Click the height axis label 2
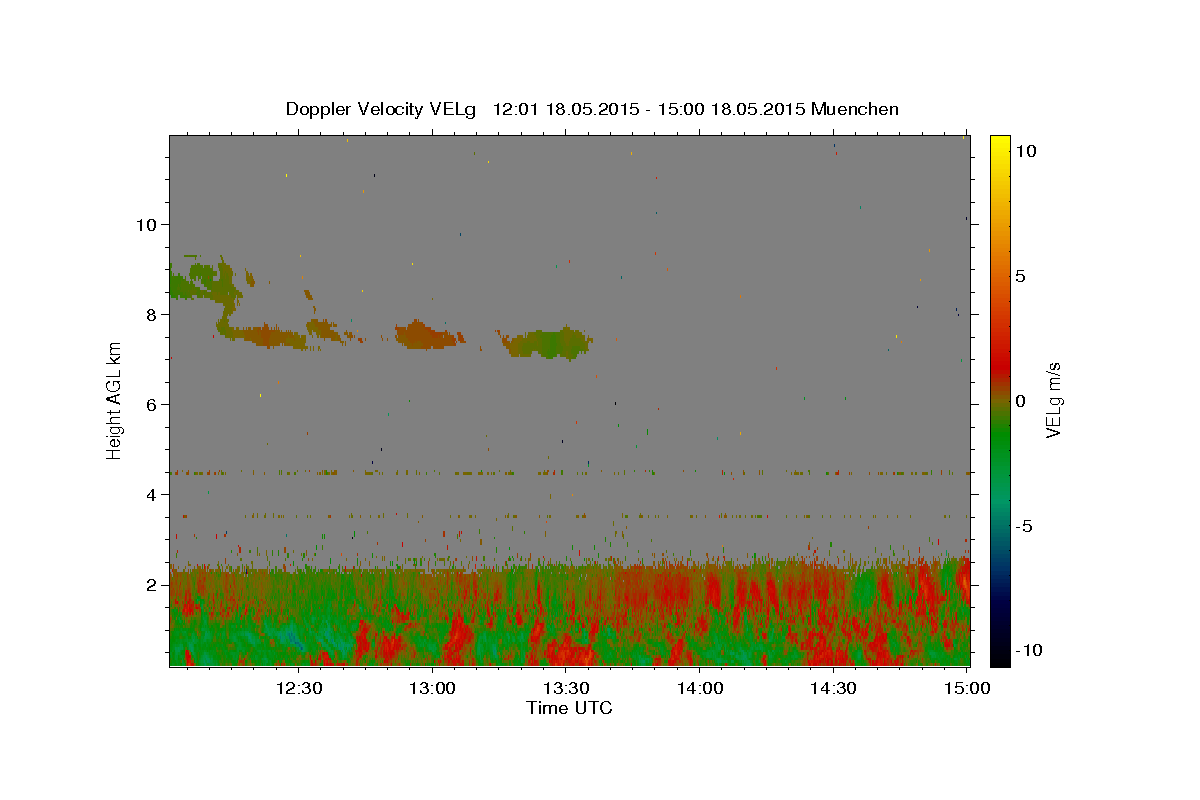Screen dimensions: 1200x800 point(150,585)
